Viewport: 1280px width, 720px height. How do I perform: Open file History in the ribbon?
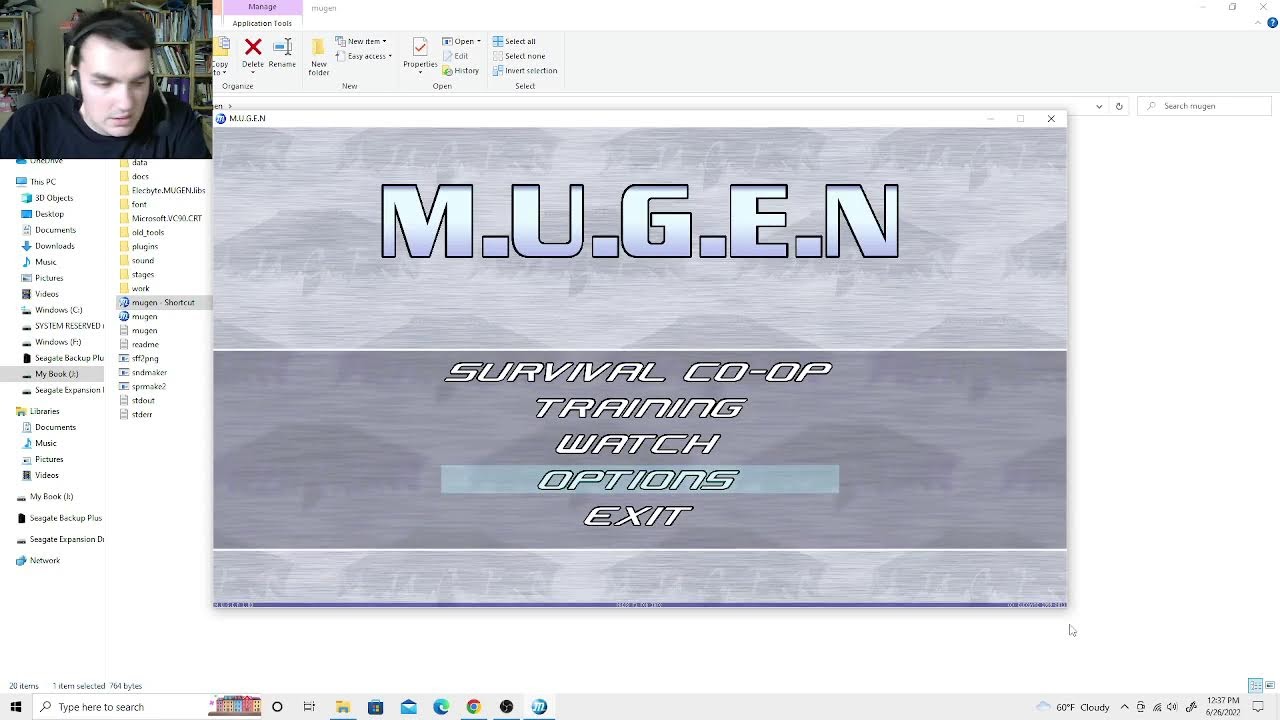[x=461, y=70]
